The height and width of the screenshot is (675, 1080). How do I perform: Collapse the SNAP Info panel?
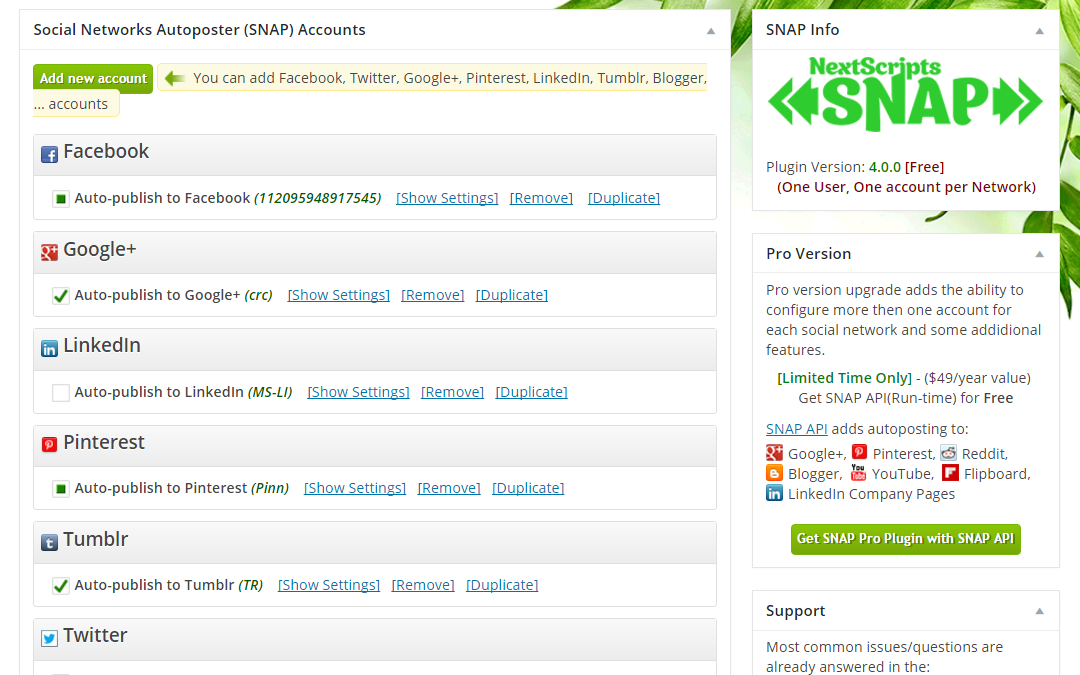pos(1039,31)
